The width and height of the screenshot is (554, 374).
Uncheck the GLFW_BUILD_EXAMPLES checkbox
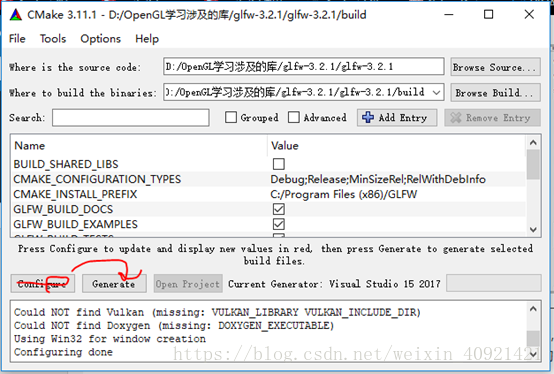279,224
